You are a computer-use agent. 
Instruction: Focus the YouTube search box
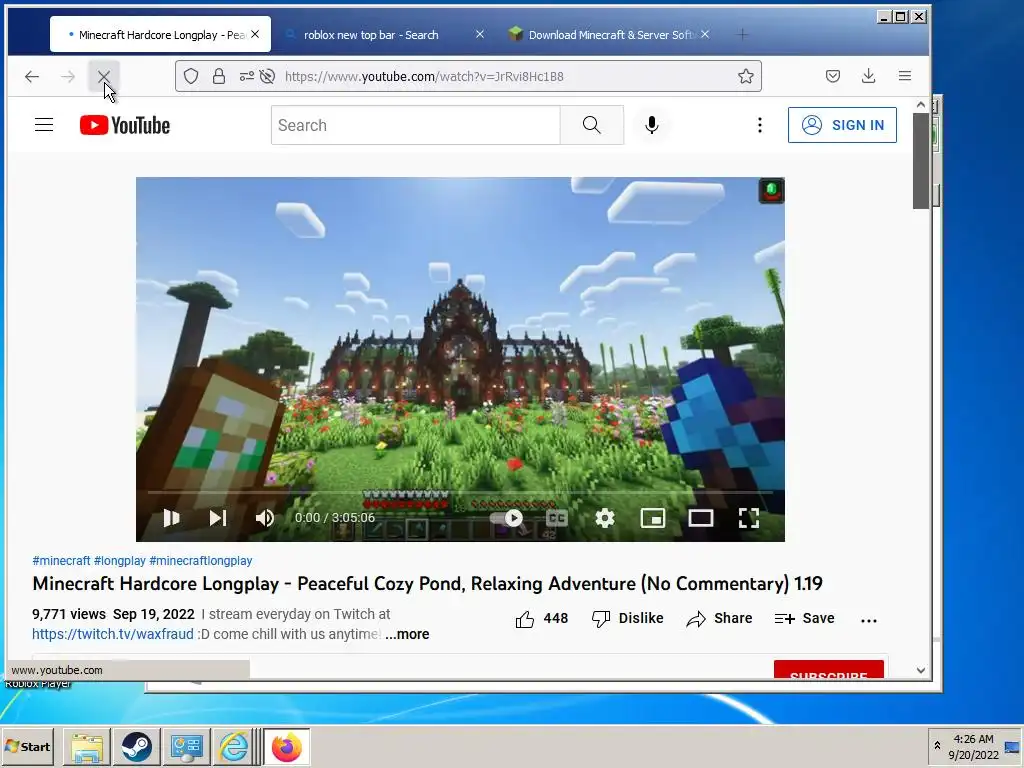coord(415,125)
